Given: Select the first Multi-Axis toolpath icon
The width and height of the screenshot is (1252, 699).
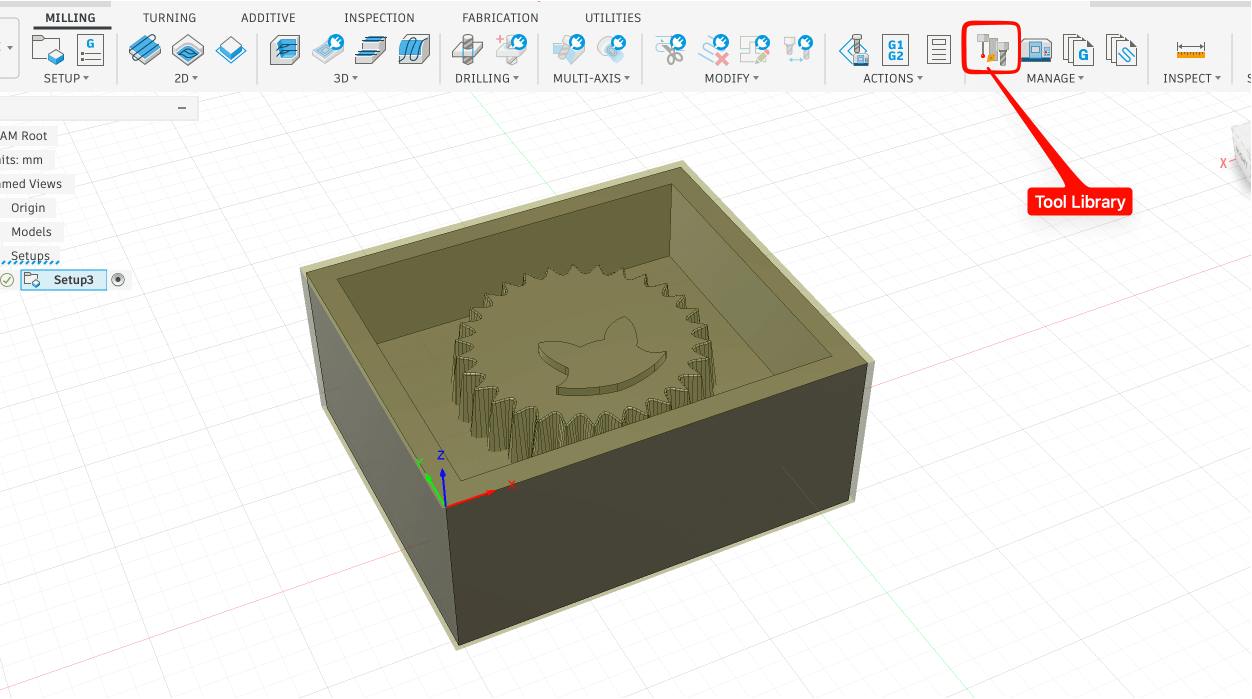Looking at the screenshot, I should pyautogui.click(x=569, y=49).
